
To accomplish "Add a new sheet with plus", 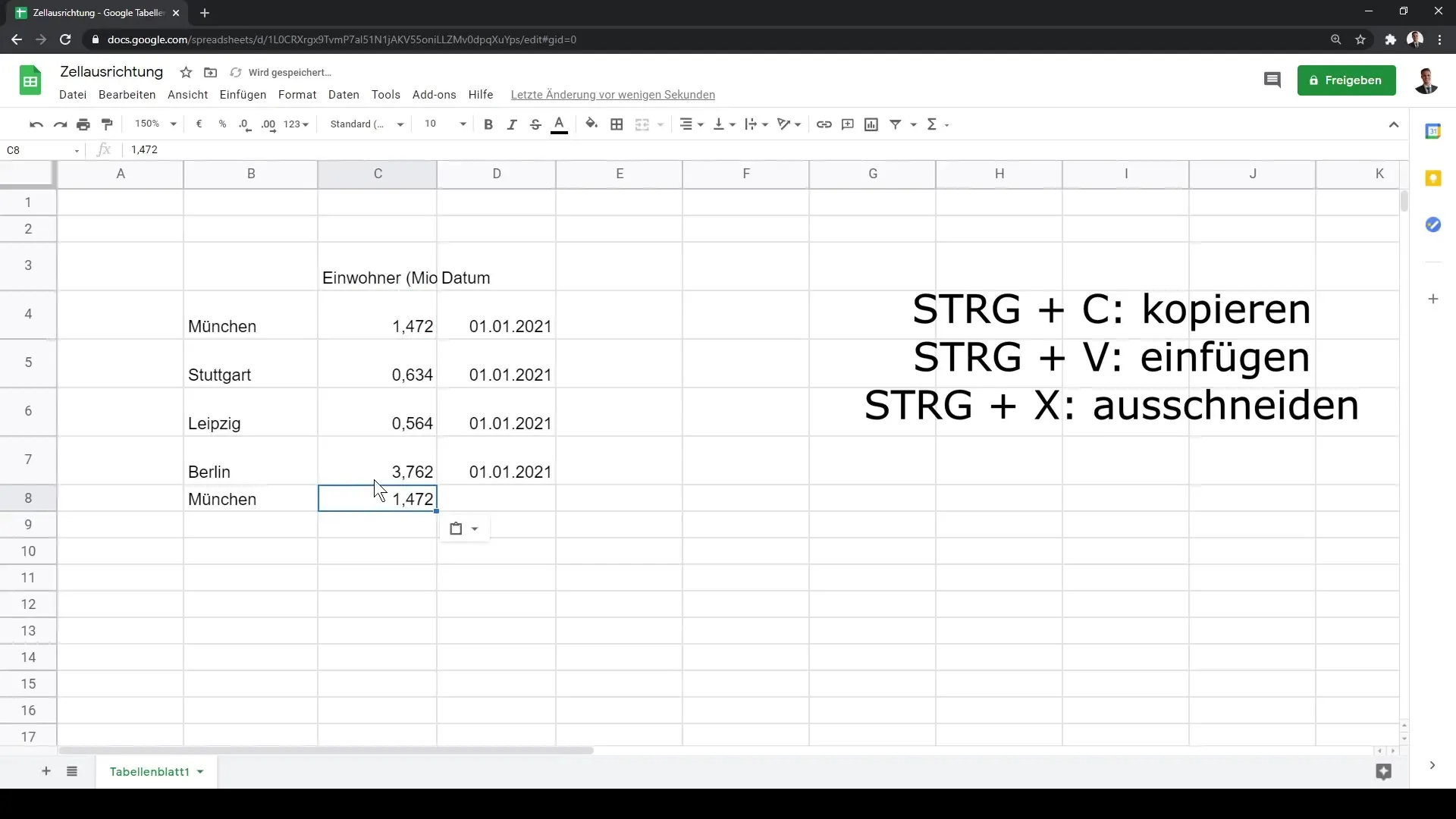I will click(46, 771).
